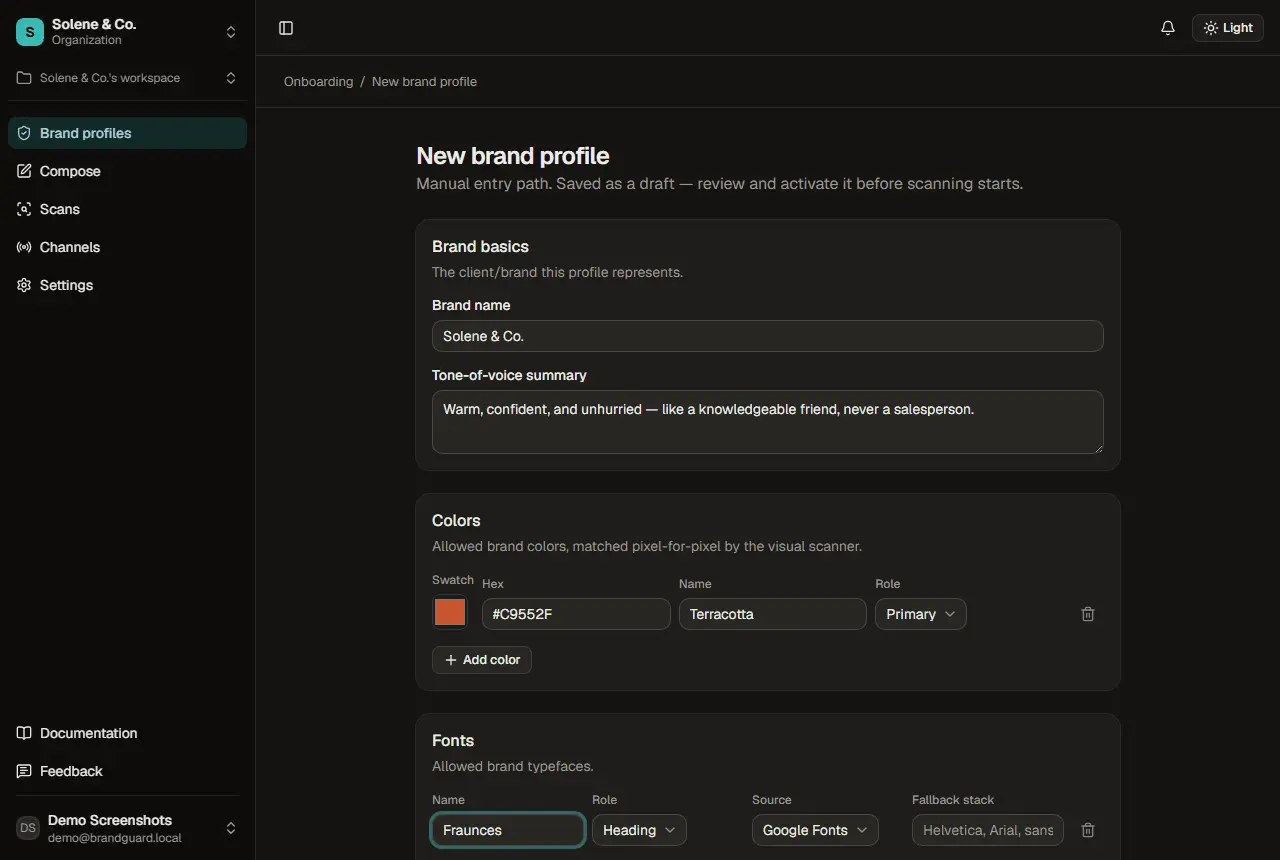The width and height of the screenshot is (1280, 860).
Task: Open notifications bell
Action: click(x=1168, y=28)
